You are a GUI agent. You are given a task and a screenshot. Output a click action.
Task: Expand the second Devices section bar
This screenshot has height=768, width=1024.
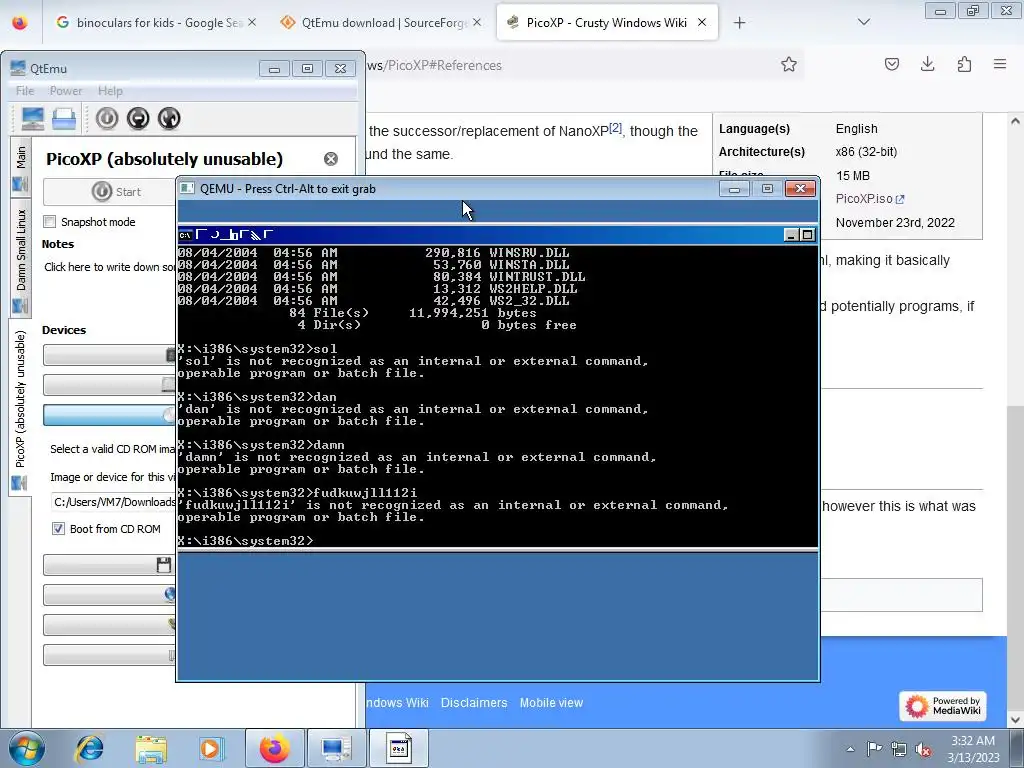(110, 385)
